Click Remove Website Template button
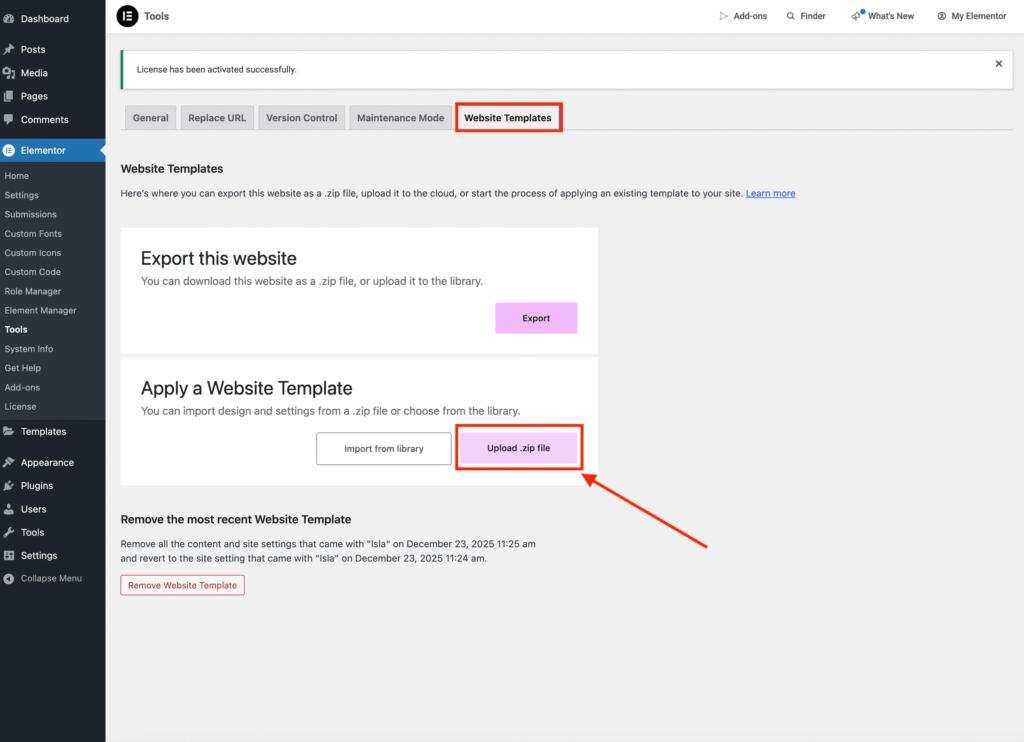The image size is (1024, 742). tap(182, 585)
